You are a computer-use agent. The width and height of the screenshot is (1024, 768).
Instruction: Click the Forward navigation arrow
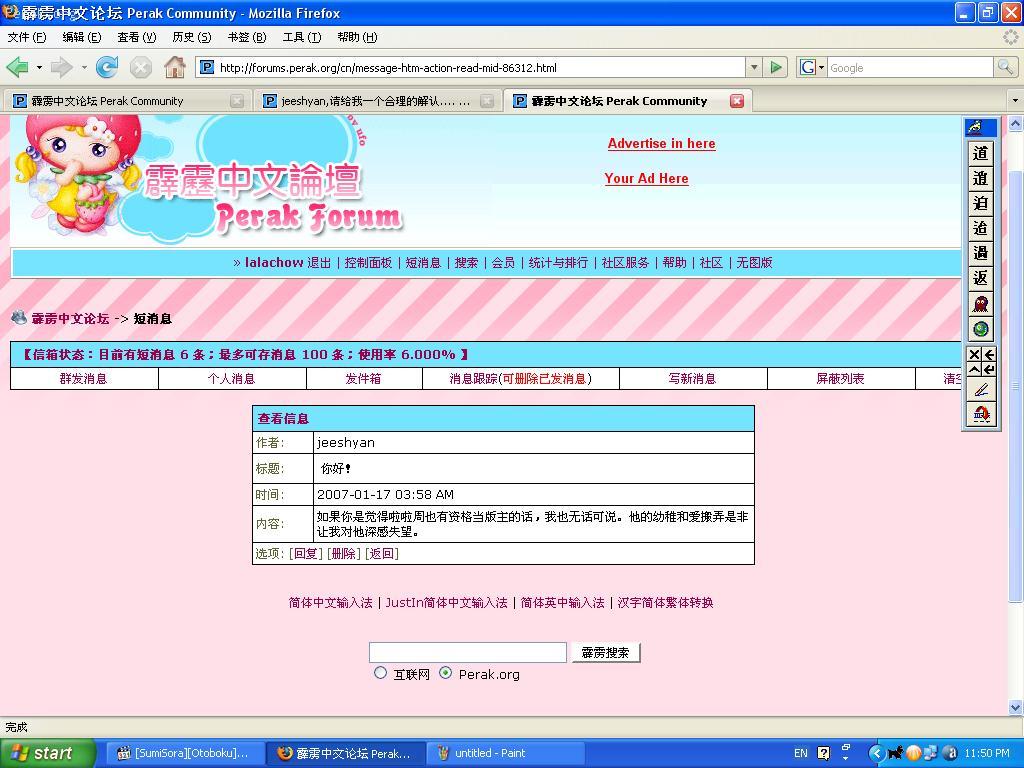coord(61,67)
